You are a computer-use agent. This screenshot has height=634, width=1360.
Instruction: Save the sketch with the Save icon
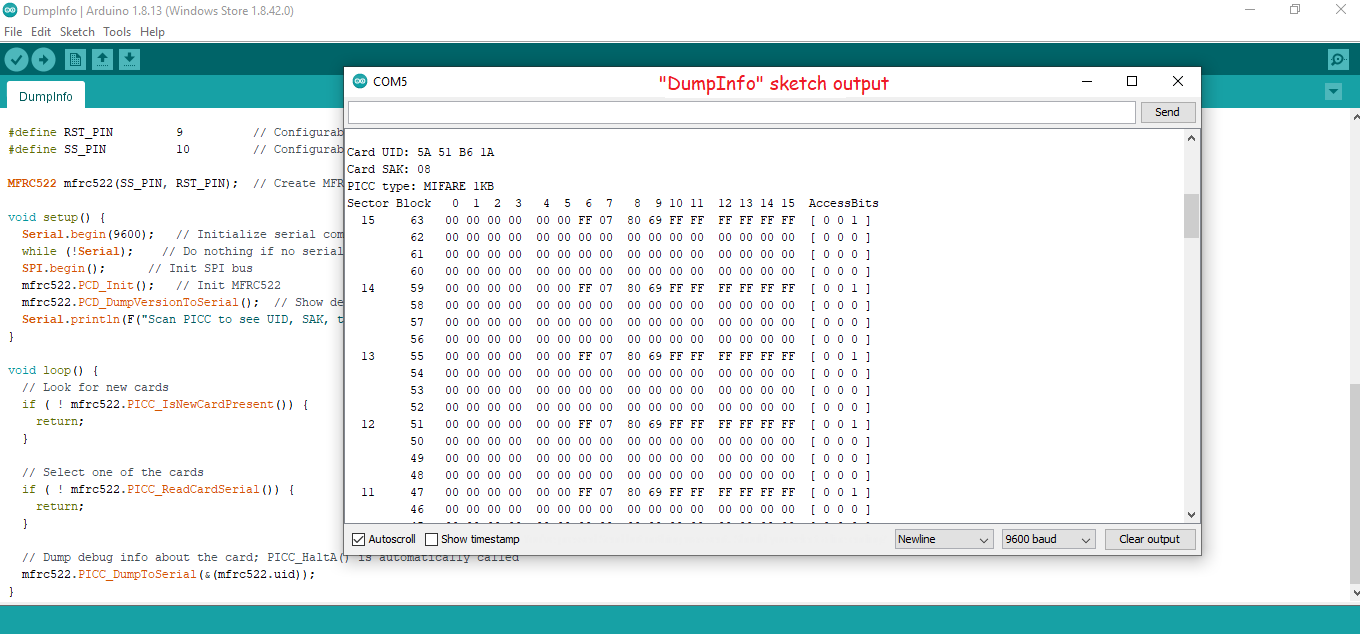tap(129, 60)
